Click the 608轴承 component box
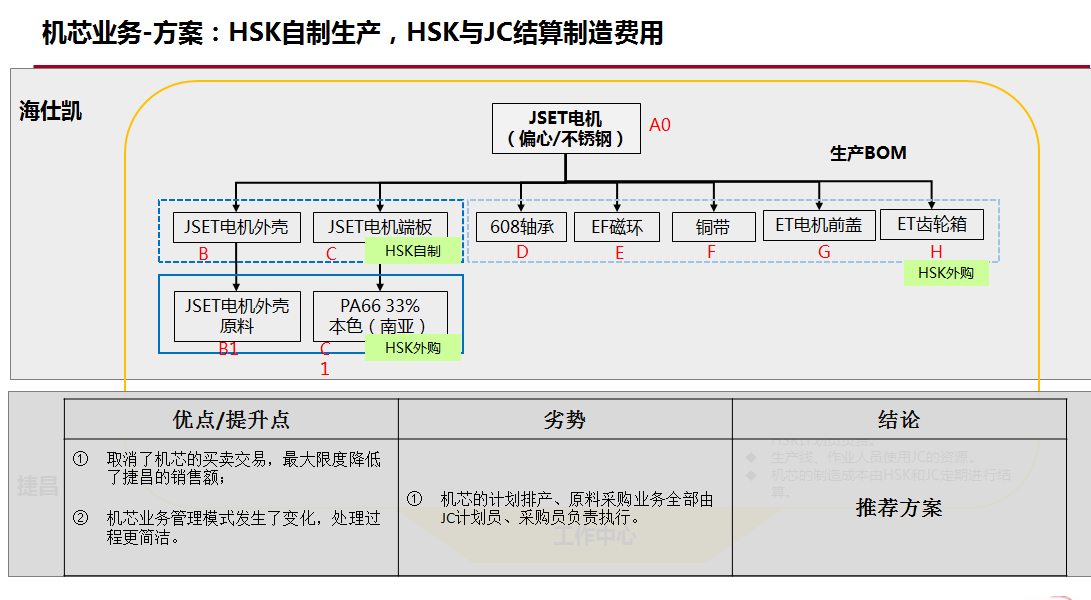 pos(521,227)
